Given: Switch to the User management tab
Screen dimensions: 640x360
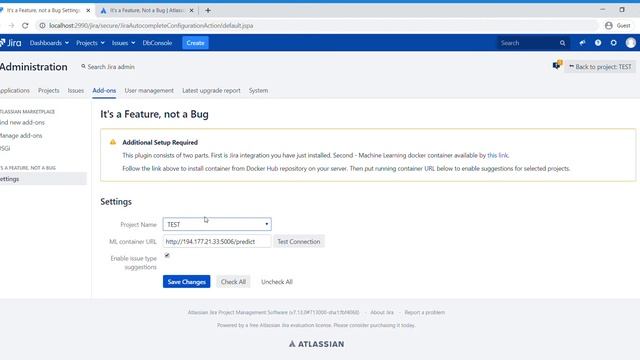Looking at the screenshot, I should click(149, 91).
